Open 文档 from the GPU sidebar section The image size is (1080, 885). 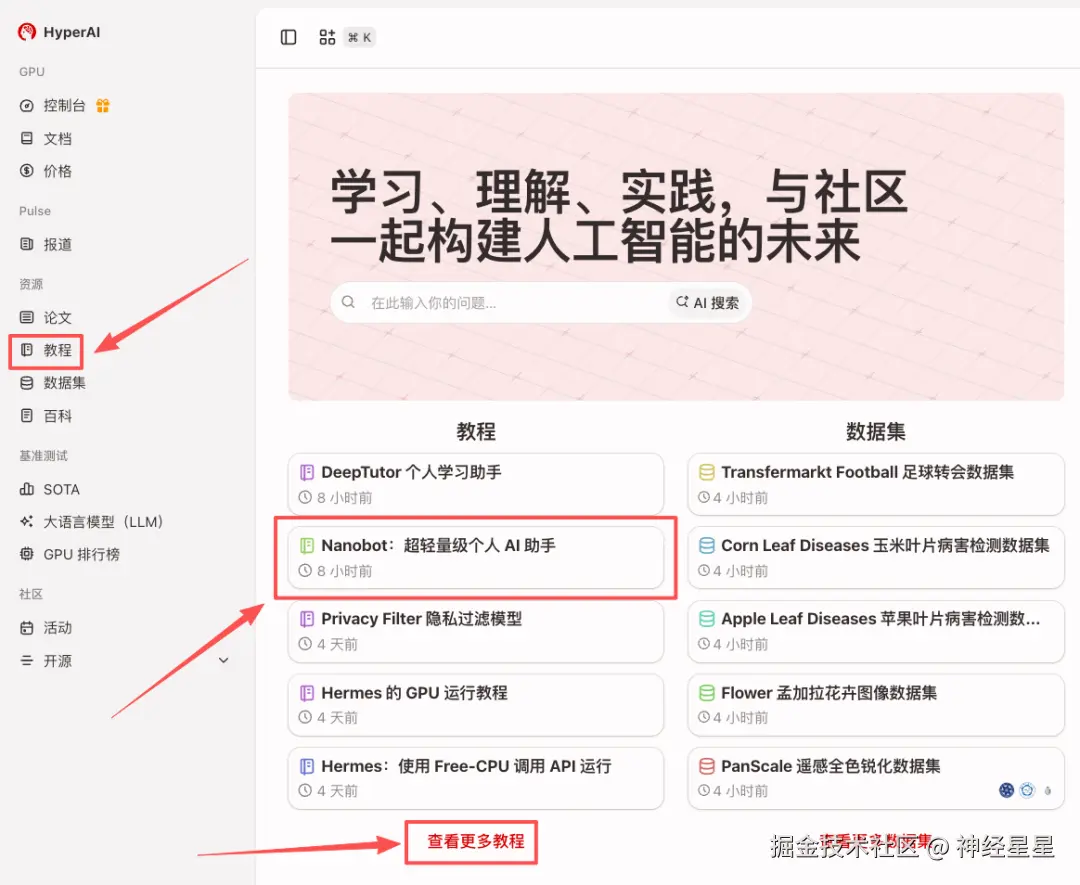(x=57, y=138)
